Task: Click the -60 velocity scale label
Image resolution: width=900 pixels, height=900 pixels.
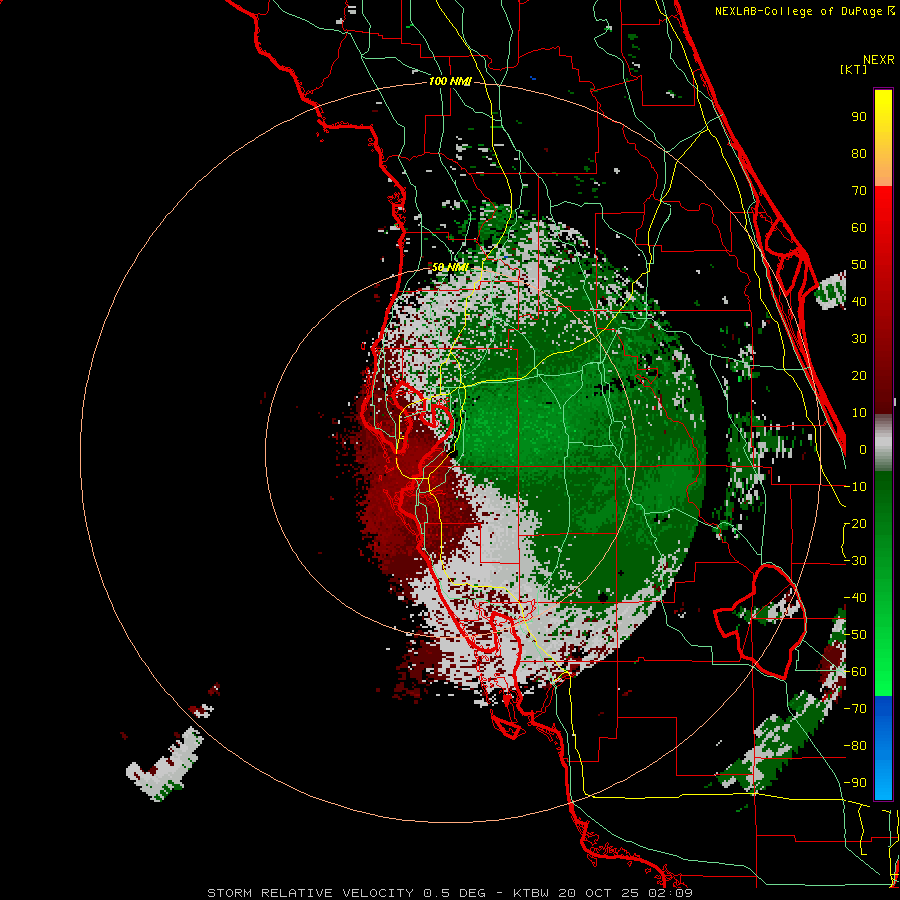Action: point(855,672)
